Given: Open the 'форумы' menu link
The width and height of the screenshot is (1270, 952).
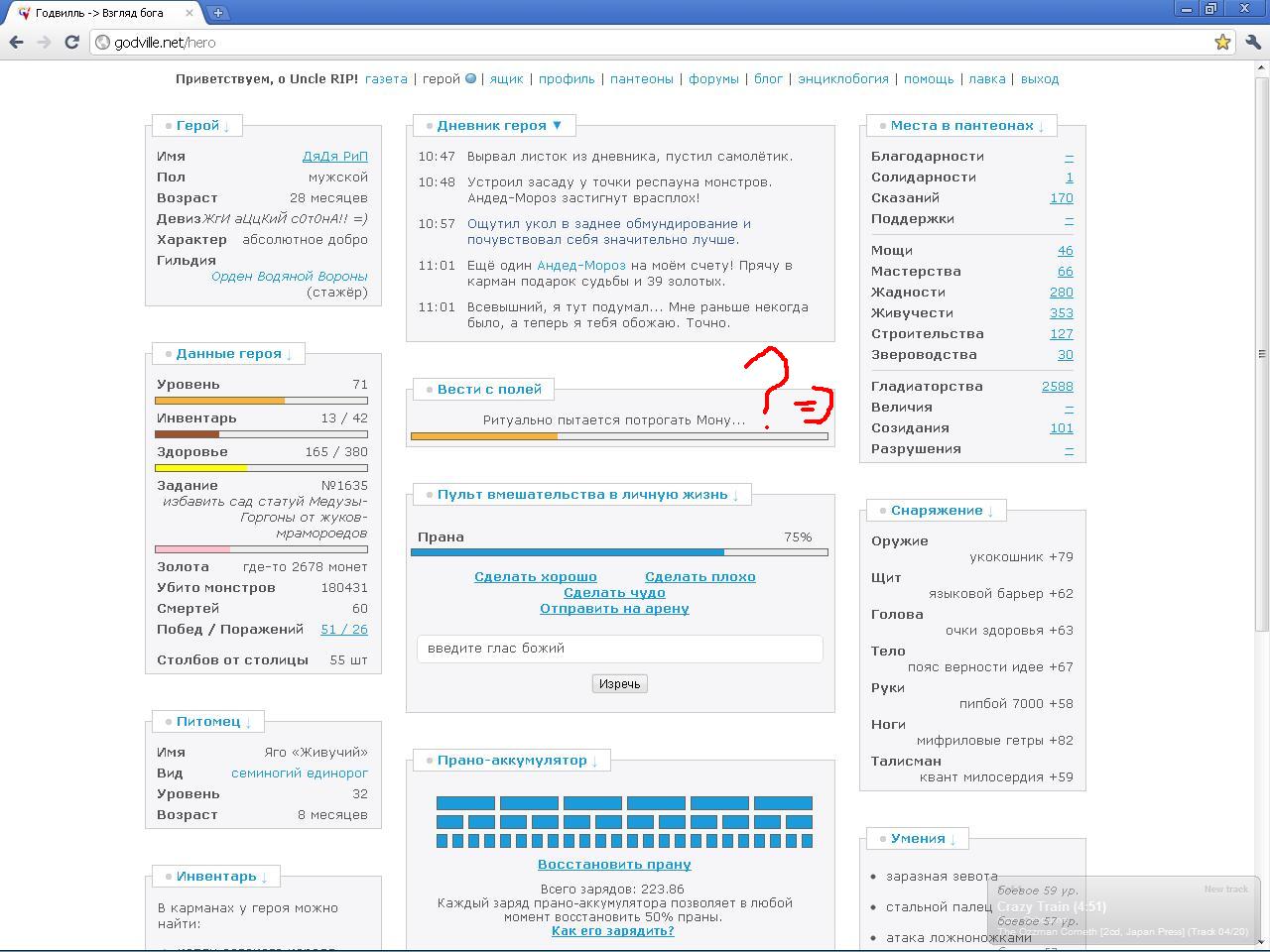Looking at the screenshot, I should click(713, 79).
